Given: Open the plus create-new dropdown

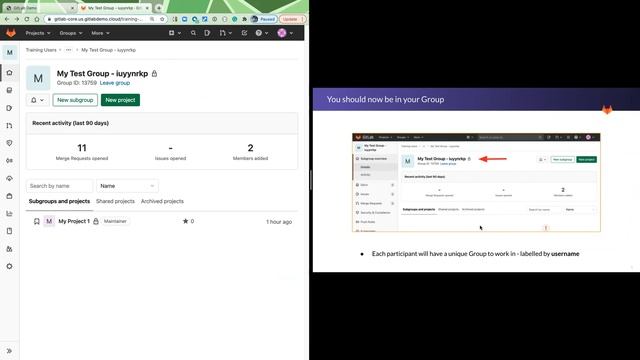Looking at the screenshot, I should coord(175,33).
